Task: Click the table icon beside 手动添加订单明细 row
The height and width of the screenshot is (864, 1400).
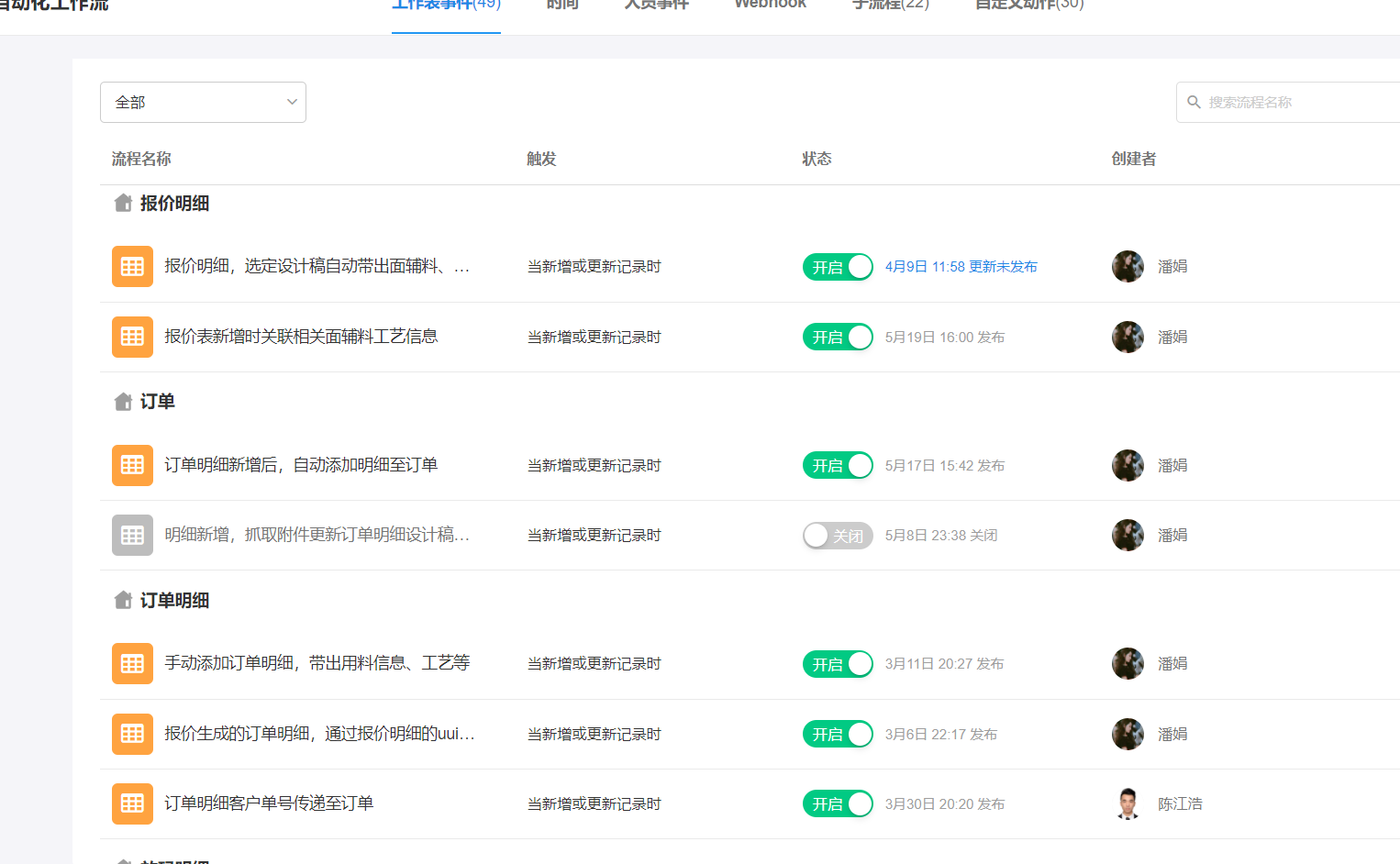Action: pos(132,663)
